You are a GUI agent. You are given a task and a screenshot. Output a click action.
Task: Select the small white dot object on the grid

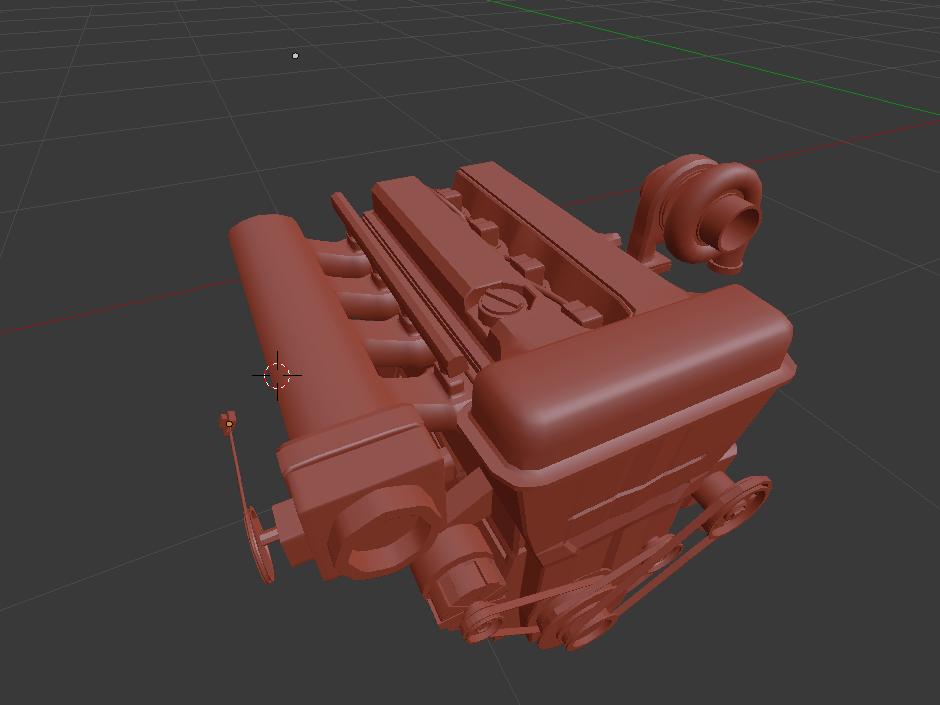295,56
